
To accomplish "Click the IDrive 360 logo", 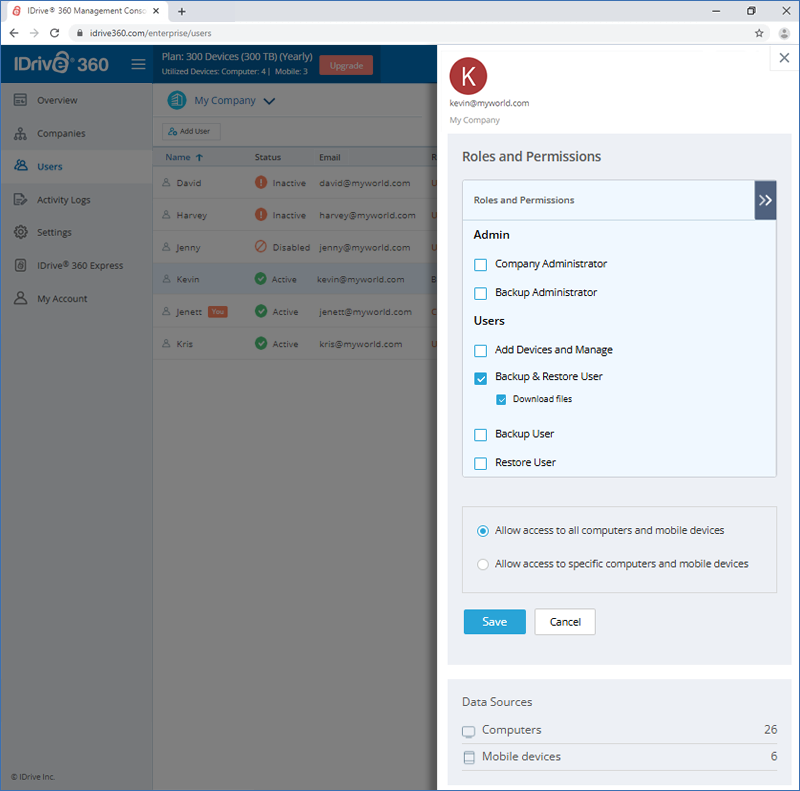I will click(x=61, y=63).
